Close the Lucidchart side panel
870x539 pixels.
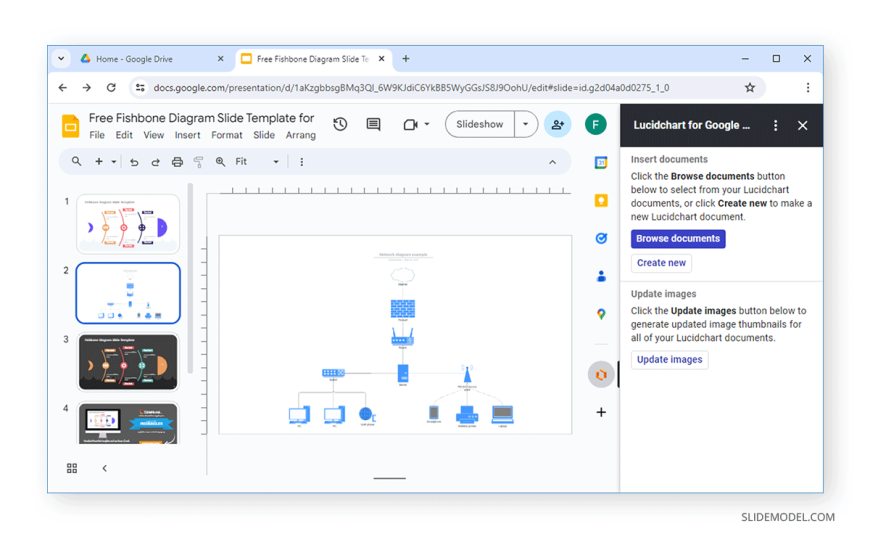802,125
